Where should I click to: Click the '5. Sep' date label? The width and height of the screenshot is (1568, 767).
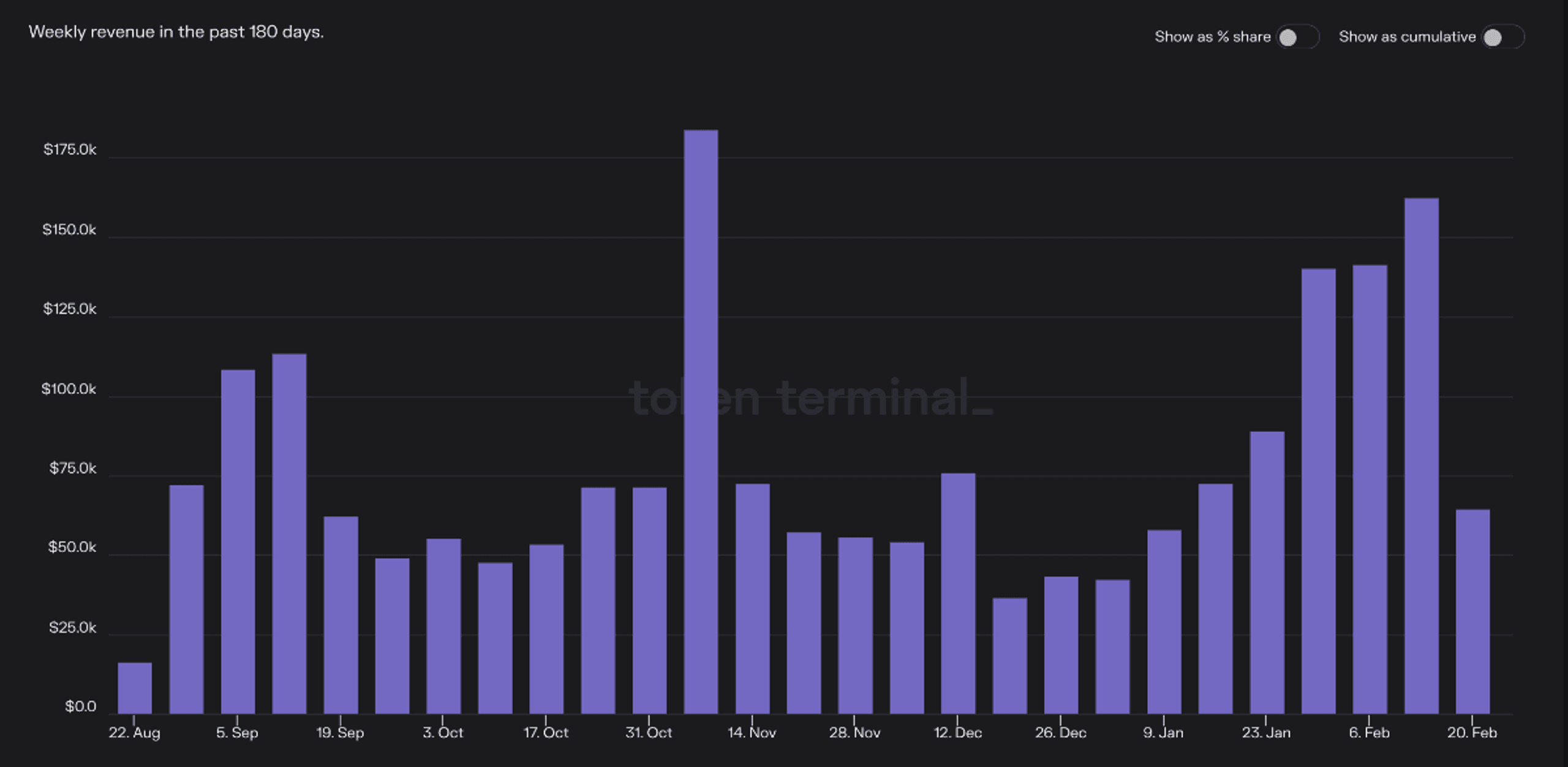pos(237,733)
